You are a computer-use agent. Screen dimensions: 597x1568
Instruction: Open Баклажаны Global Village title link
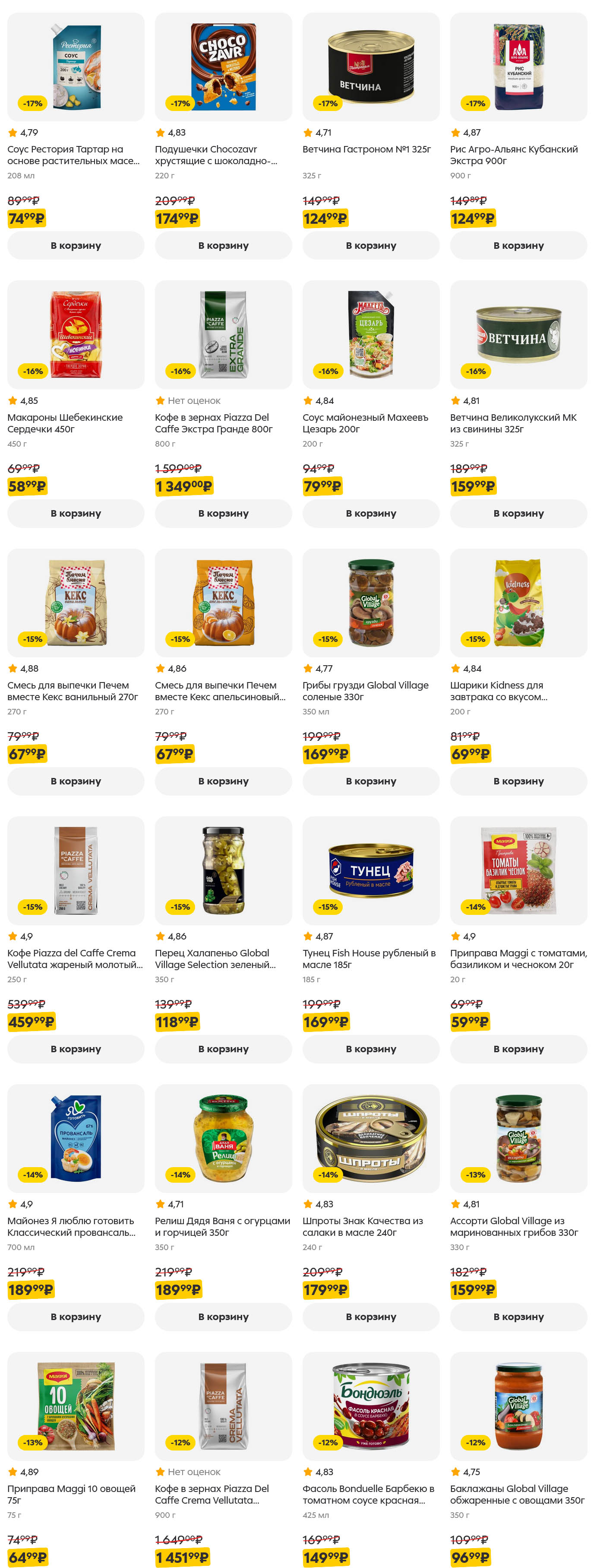point(517,1494)
